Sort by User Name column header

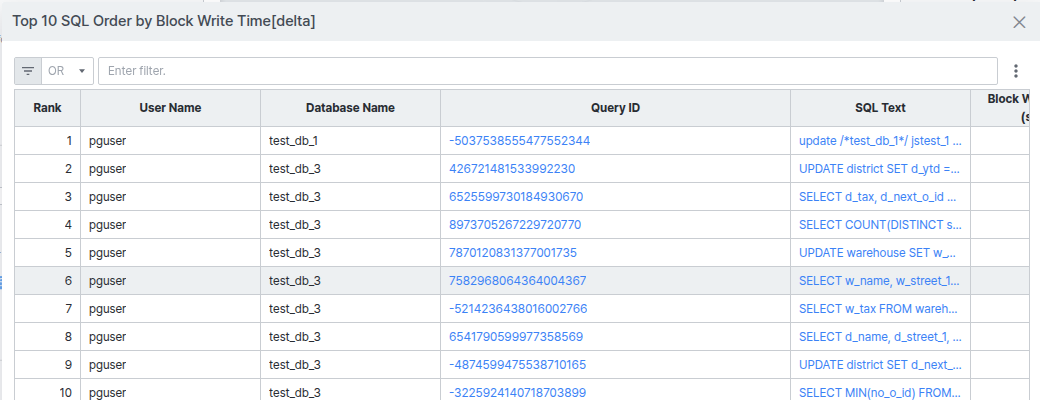tap(170, 107)
